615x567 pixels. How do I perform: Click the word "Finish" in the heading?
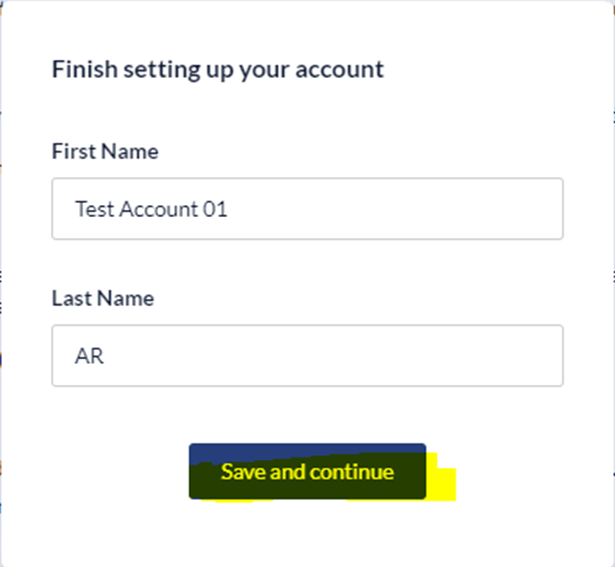[79, 70]
